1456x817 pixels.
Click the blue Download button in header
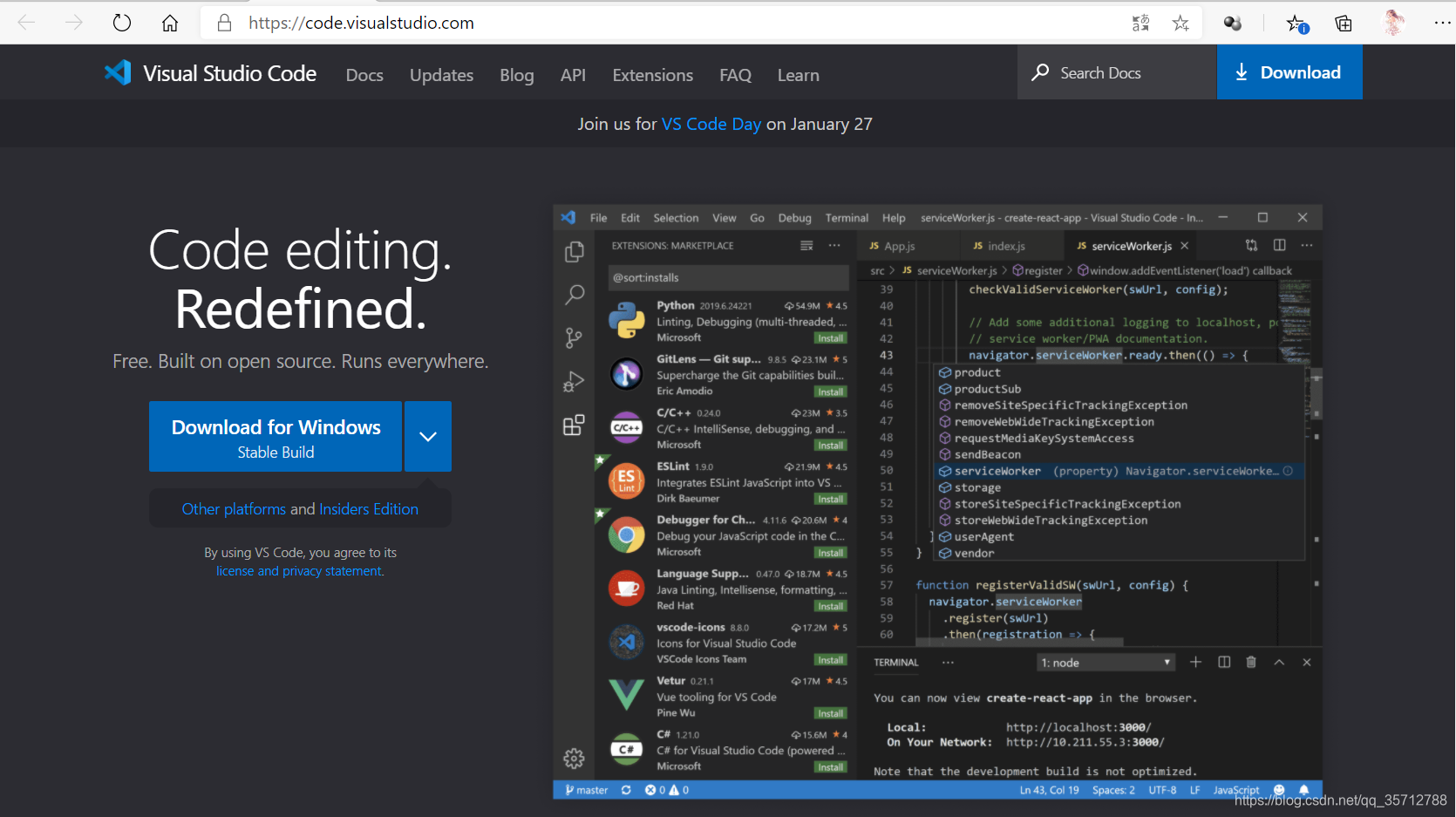point(1289,72)
